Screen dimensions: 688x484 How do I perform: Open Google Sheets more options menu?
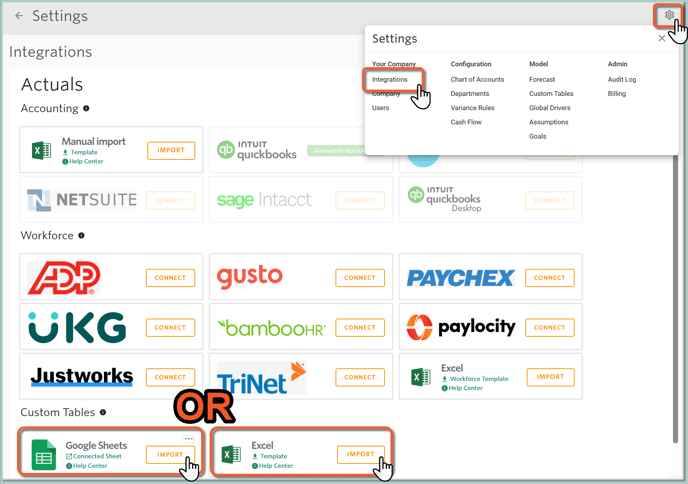click(x=189, y=439)
